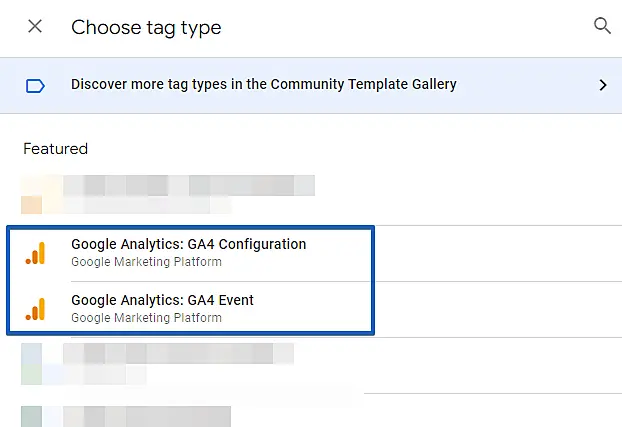The width and height of the screenshot is (622, 427).
Task: Click the GA4 Event bar chart icon
Action: [35, 309]
